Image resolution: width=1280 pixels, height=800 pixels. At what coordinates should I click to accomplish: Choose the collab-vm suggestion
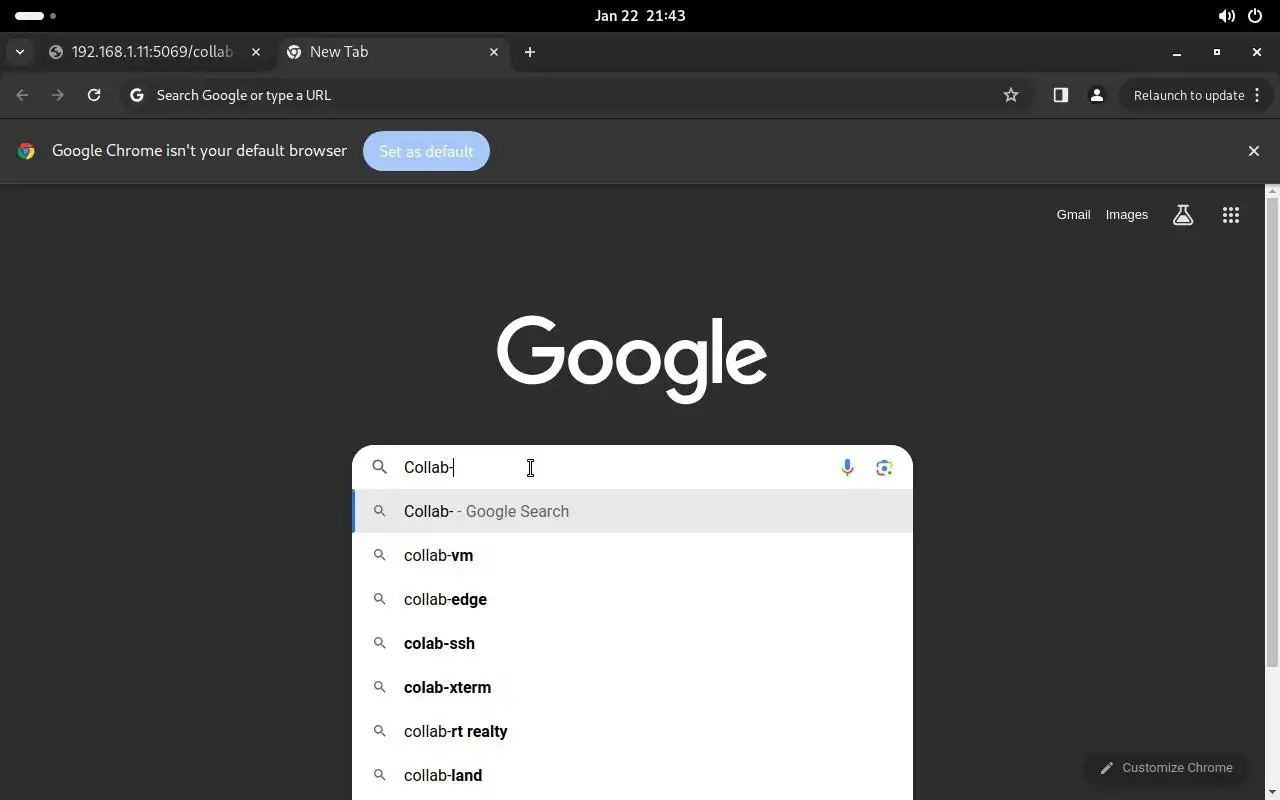(633, 555)
